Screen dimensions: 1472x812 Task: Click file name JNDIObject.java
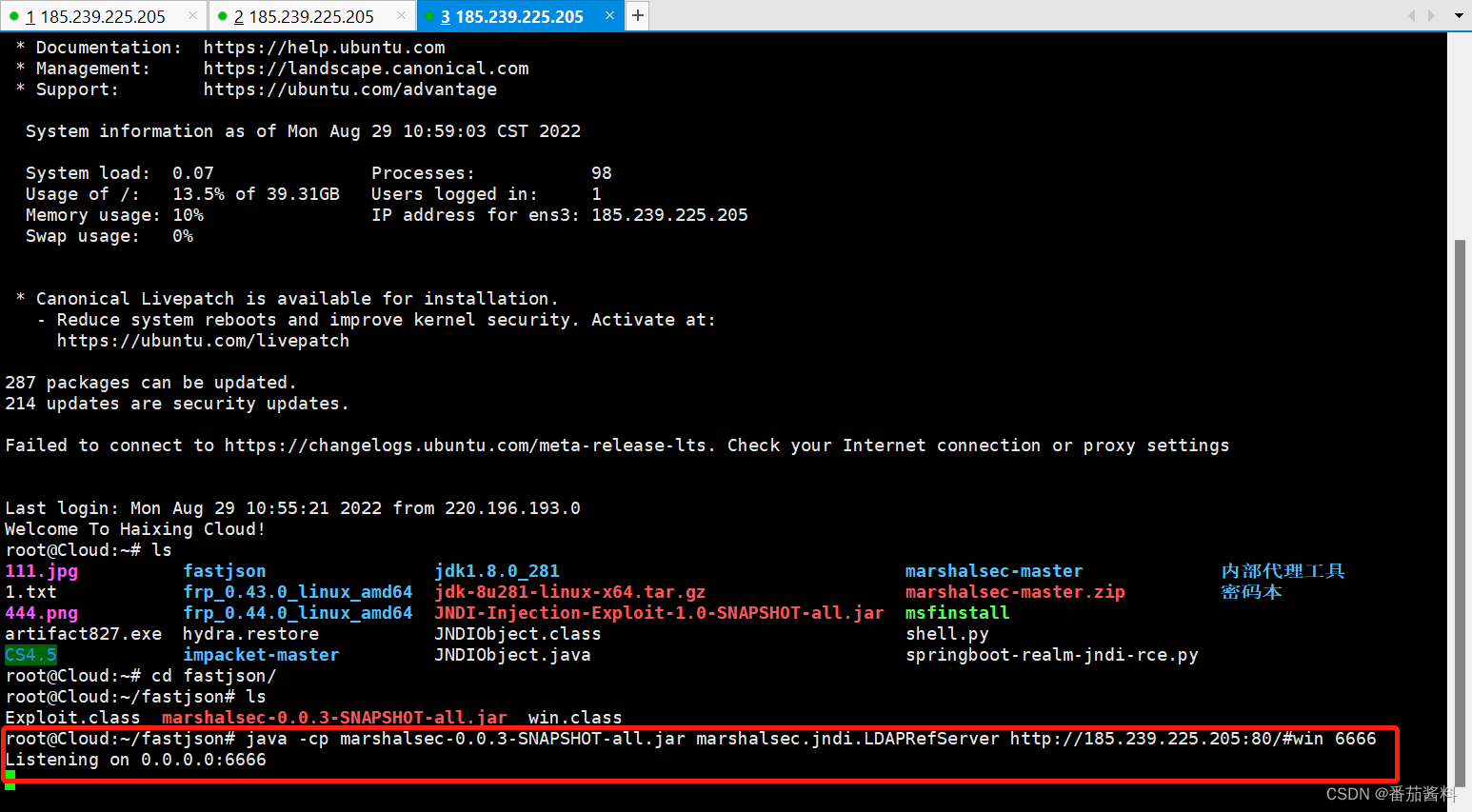(512, 655)
